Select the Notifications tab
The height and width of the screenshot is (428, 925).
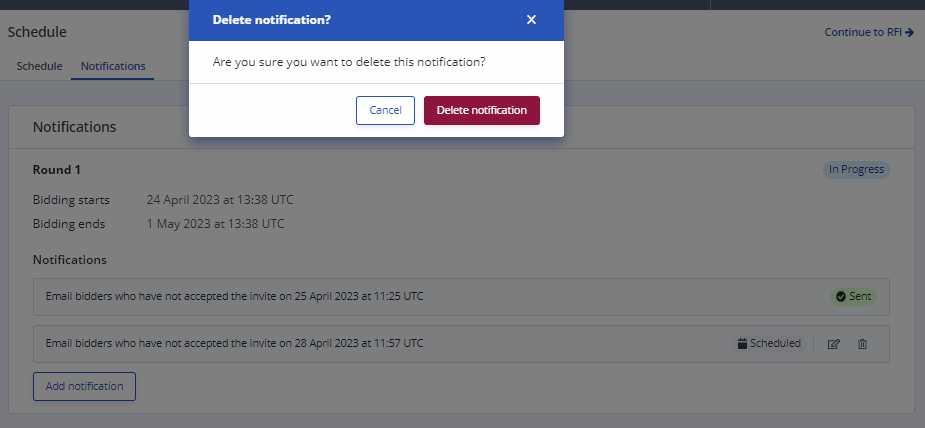click(113, 66)
